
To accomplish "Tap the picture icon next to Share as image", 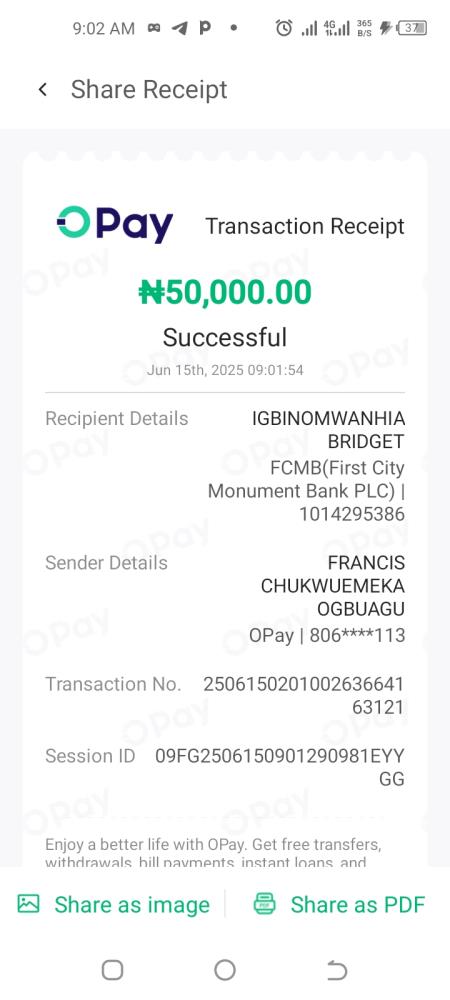I will coord(28,904).
